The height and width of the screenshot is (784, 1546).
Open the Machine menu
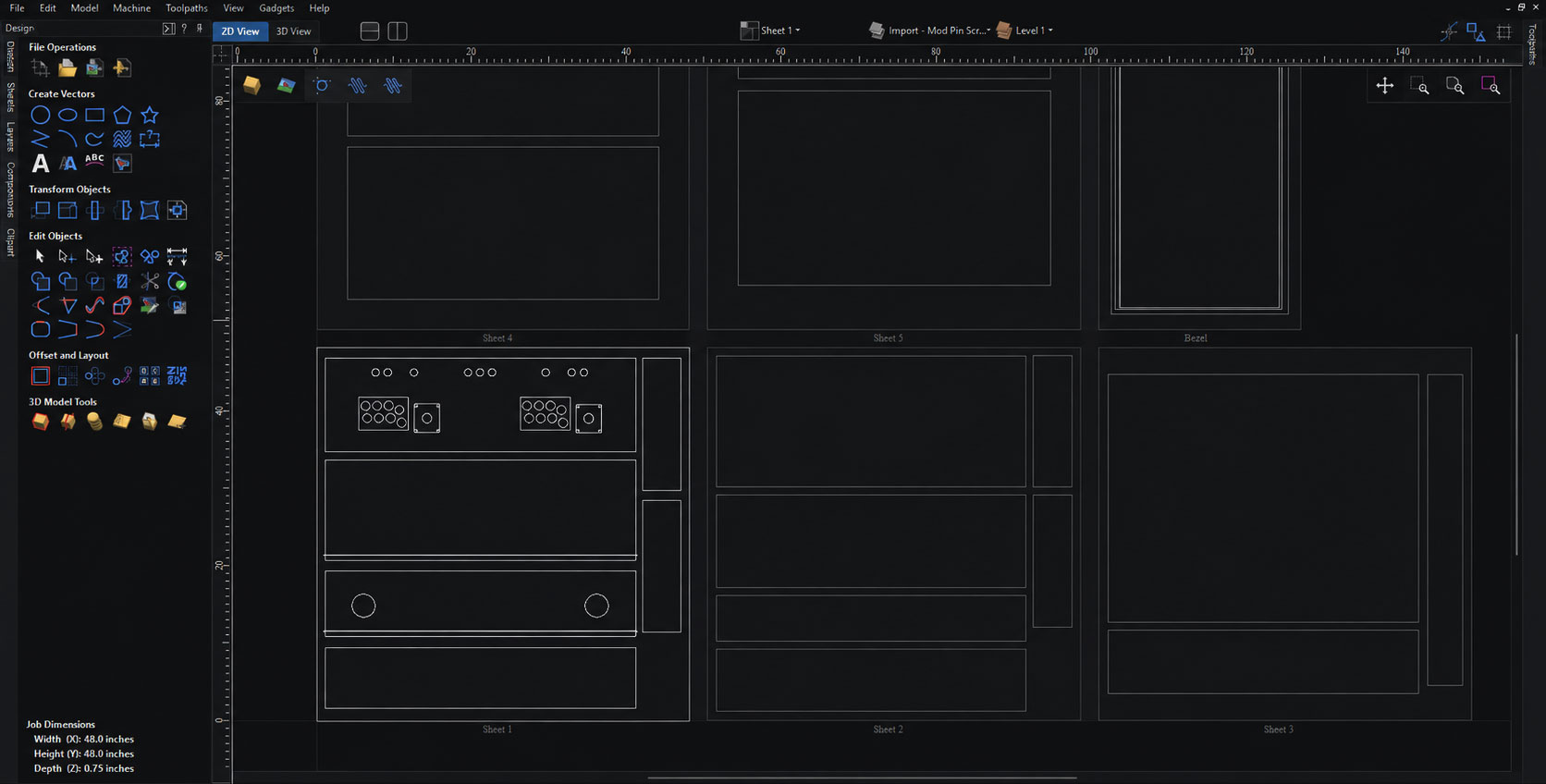pyautogui.click(x=131, y=7)
